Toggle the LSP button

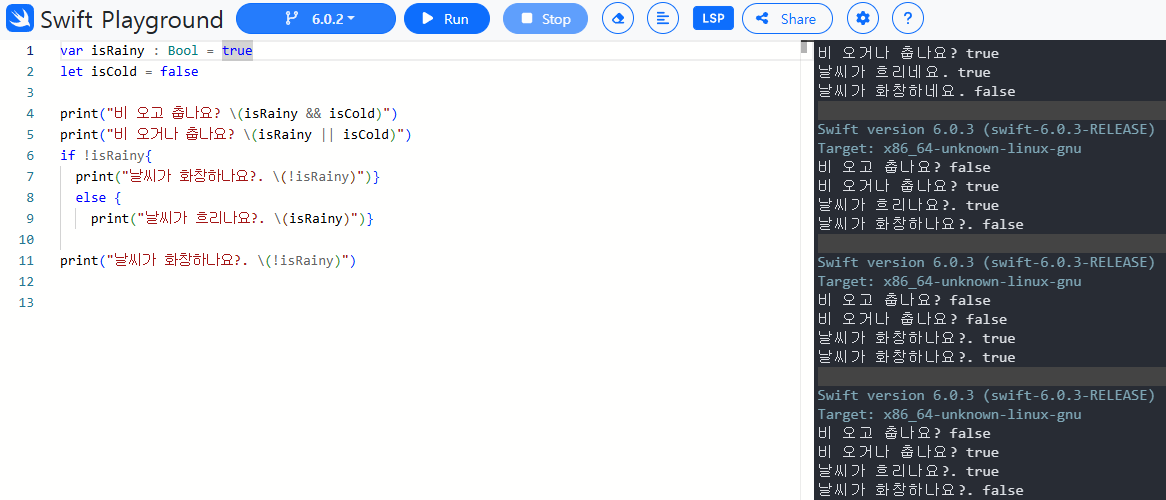pyautogui.click(x=713, y=19)
